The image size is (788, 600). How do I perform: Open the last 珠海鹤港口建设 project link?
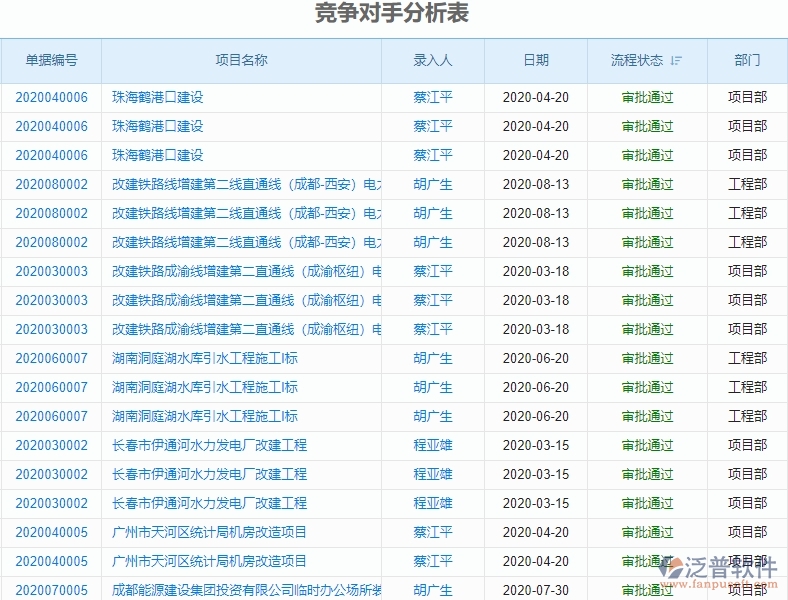coord(157,155)
